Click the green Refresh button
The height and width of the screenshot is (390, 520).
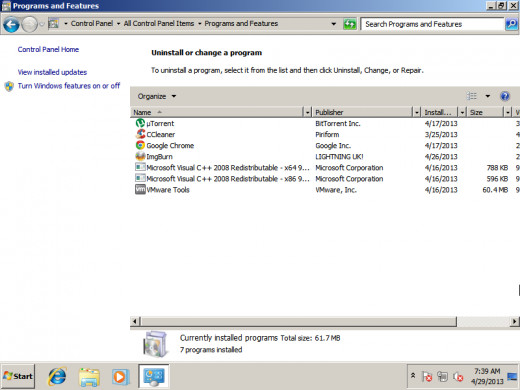350,24
